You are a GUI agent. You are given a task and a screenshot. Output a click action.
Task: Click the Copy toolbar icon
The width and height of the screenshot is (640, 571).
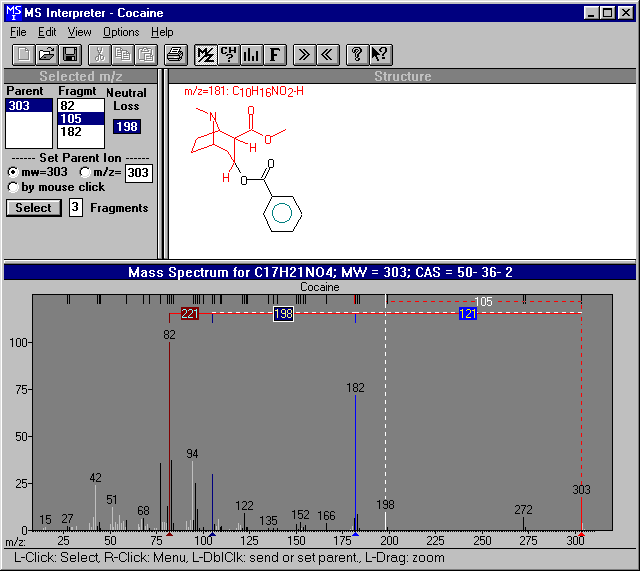point(123,55)
